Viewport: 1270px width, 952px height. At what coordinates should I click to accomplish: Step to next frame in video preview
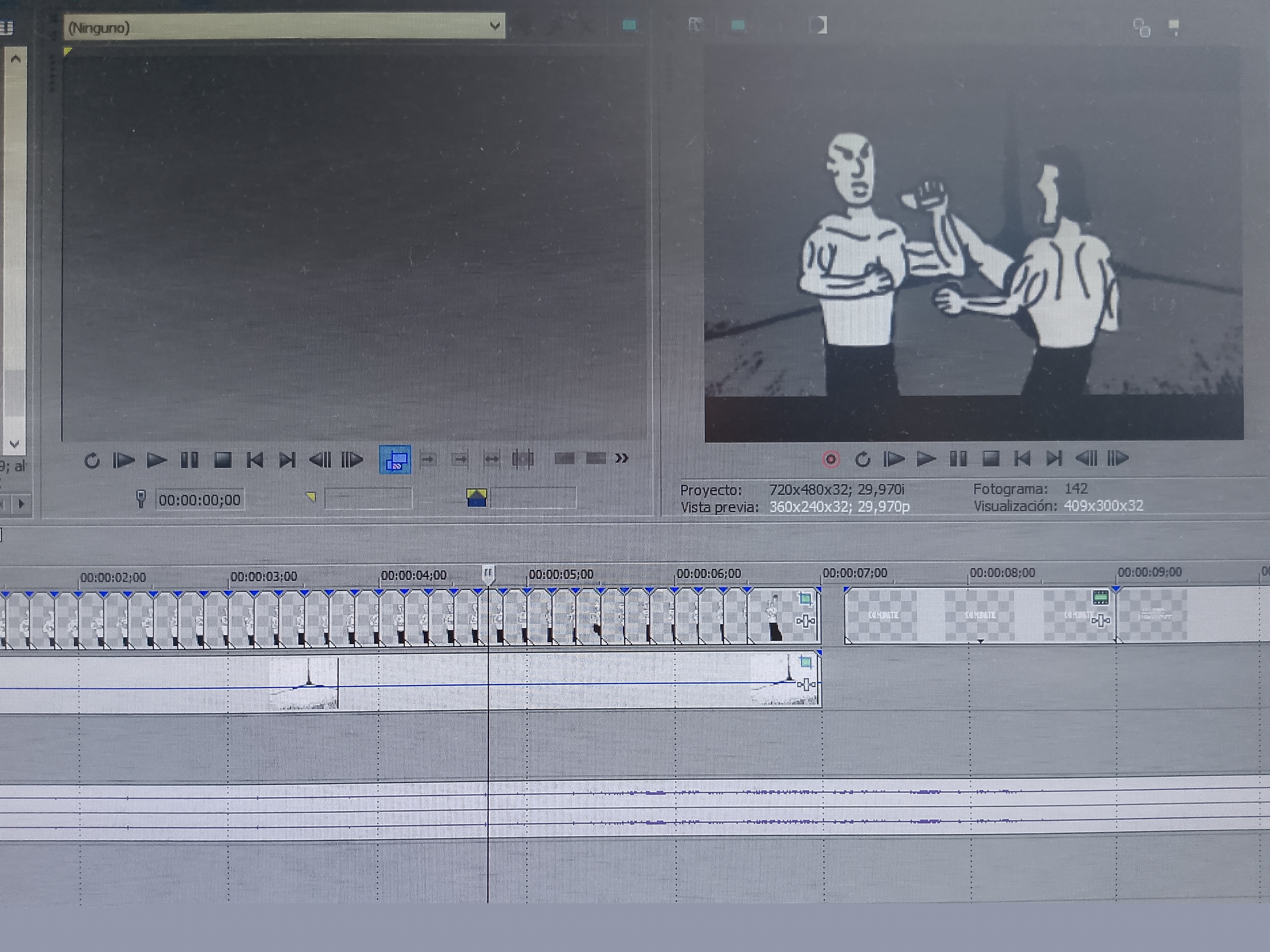click(1118, 458)
